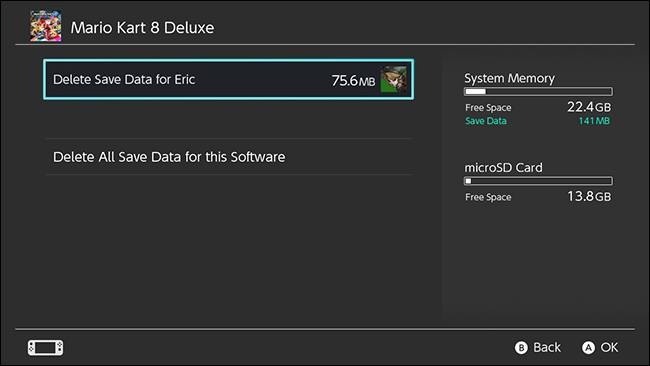Image resolution: width=650 pixels, height=366 pixels.
Task: Click the Free Space label under System Memory
Action: [x=488, y=108]
